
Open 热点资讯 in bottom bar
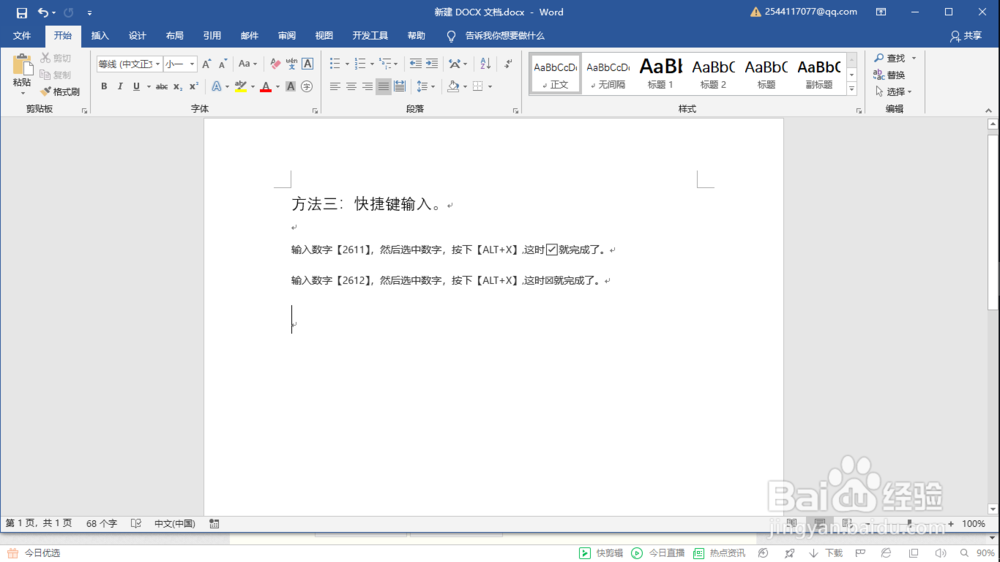tap(719, 553)
